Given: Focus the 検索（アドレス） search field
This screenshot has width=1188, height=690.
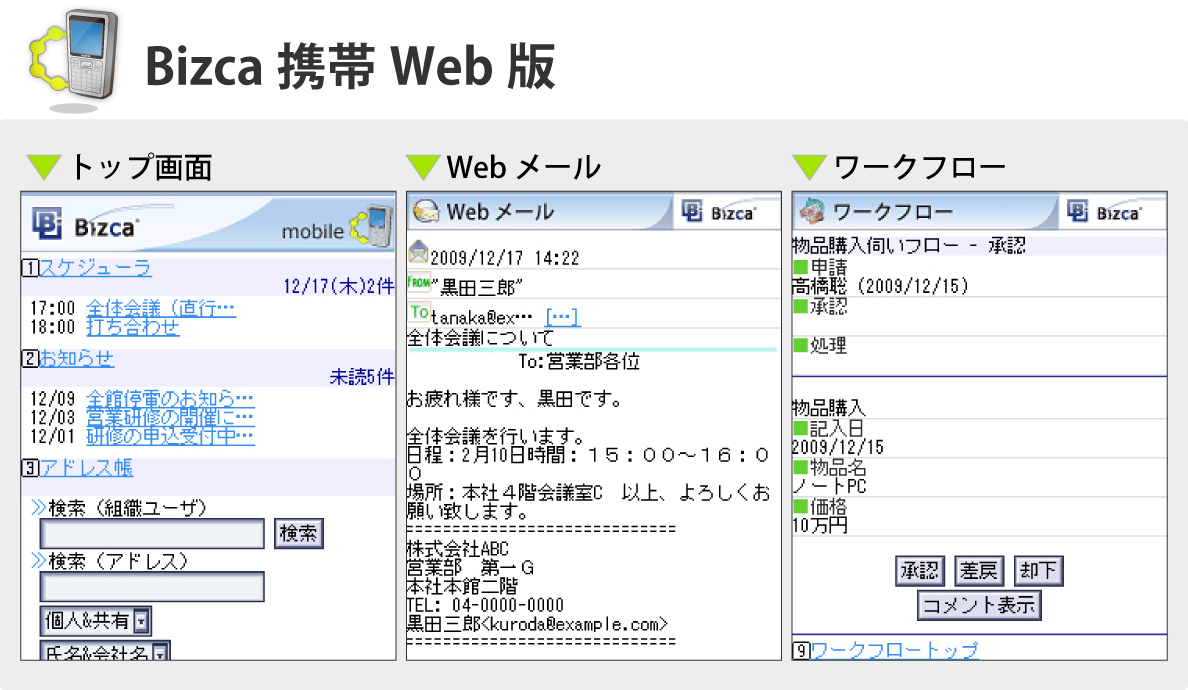Looking at the screenshot, I should pos(152,587).
